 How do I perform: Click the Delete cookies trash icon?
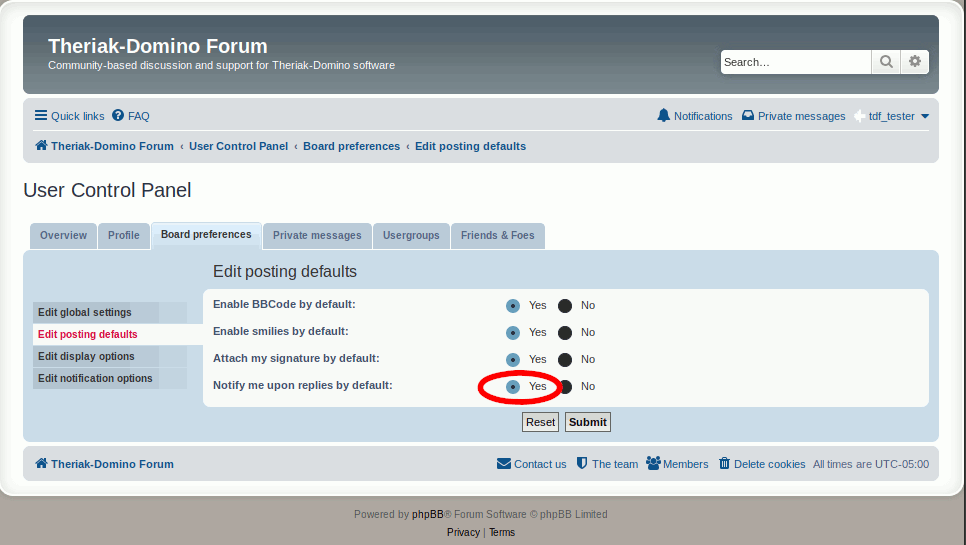point(724,464)
